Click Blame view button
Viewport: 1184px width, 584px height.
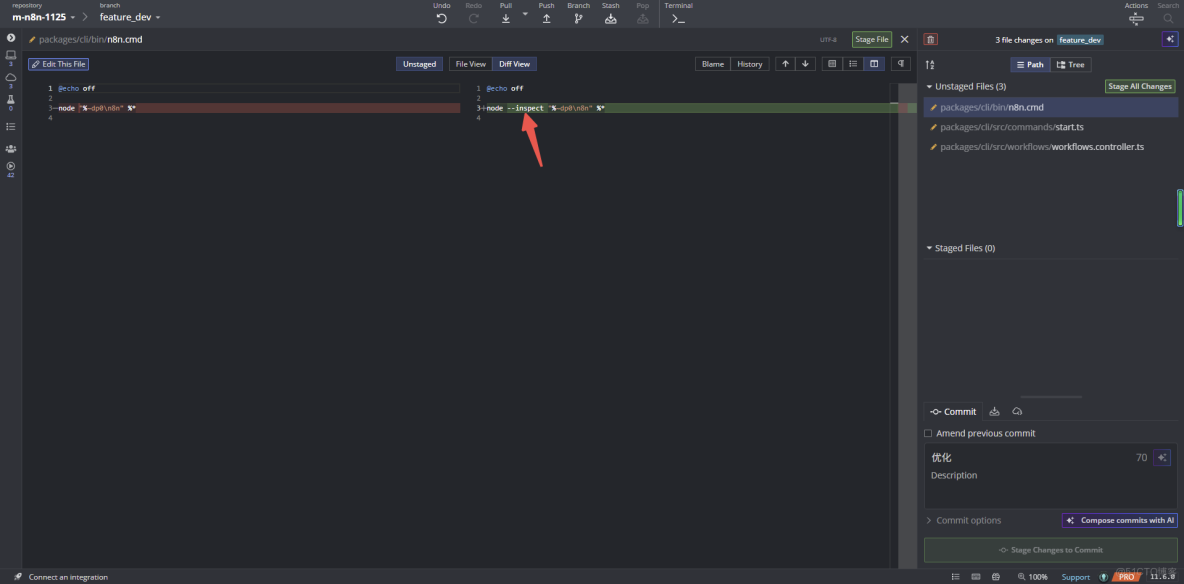713,64
